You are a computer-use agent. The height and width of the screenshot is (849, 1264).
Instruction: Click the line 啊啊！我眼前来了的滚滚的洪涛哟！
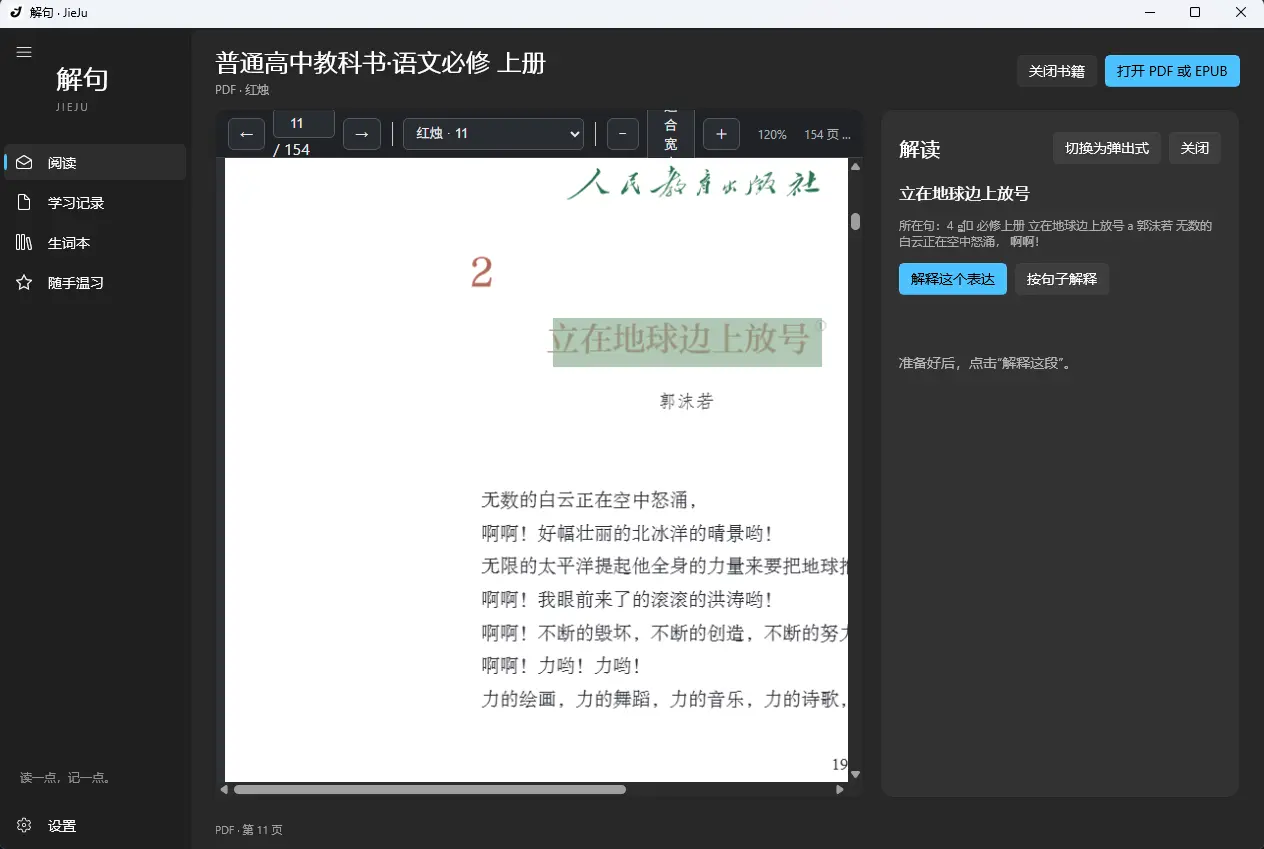(x=628, y=600)
